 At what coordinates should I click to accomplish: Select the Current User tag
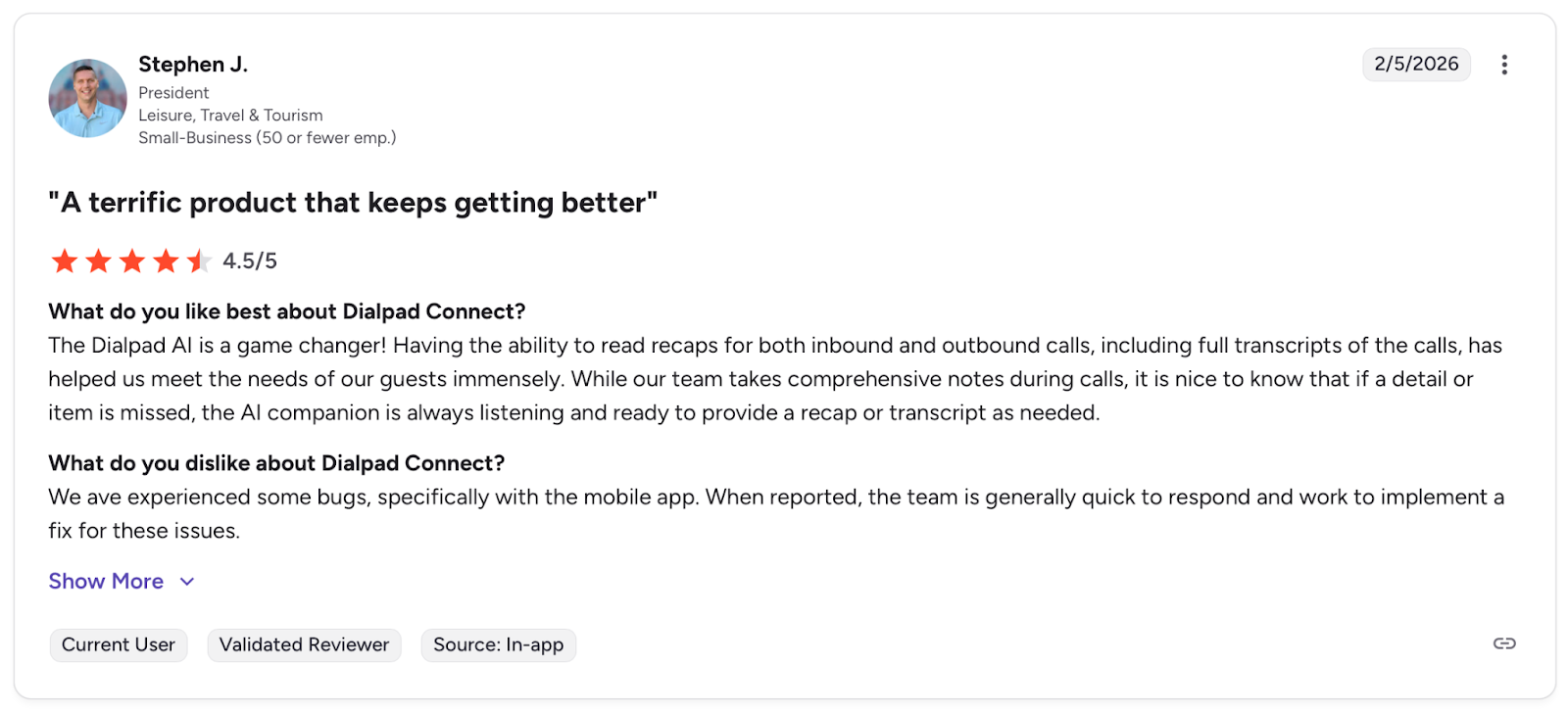119,645
